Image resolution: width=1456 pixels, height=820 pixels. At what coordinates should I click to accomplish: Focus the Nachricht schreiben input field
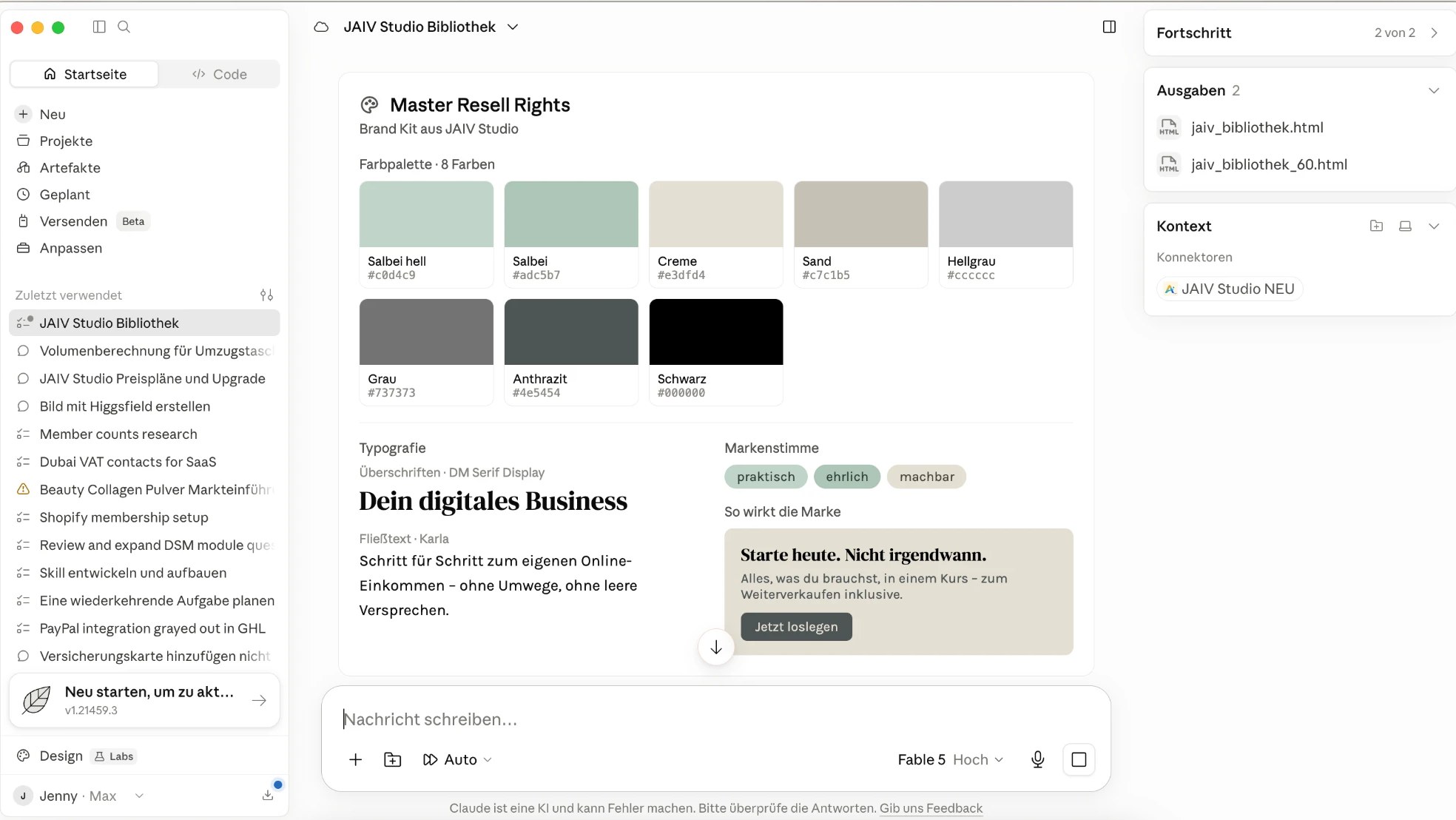tap(716, 719)
